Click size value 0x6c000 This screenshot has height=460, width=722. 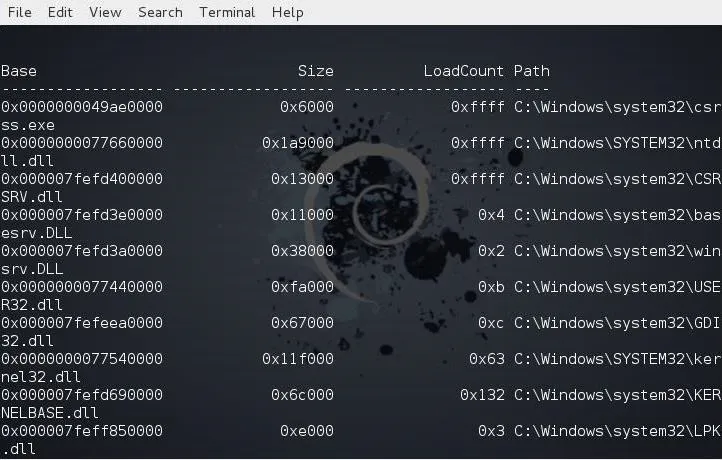(303, 395)
